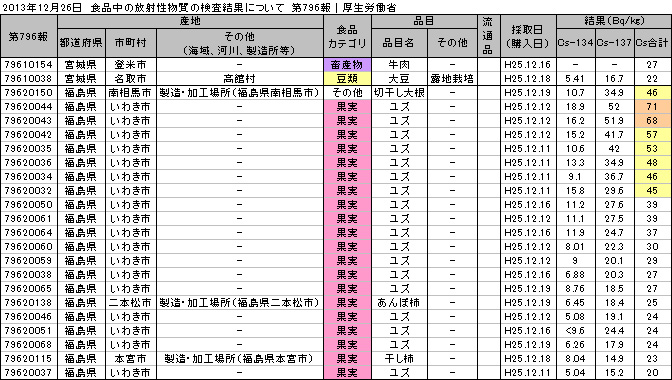
Task: Click the date H25.12.18 in 大豆 row
Action: (x=528, y=79)
